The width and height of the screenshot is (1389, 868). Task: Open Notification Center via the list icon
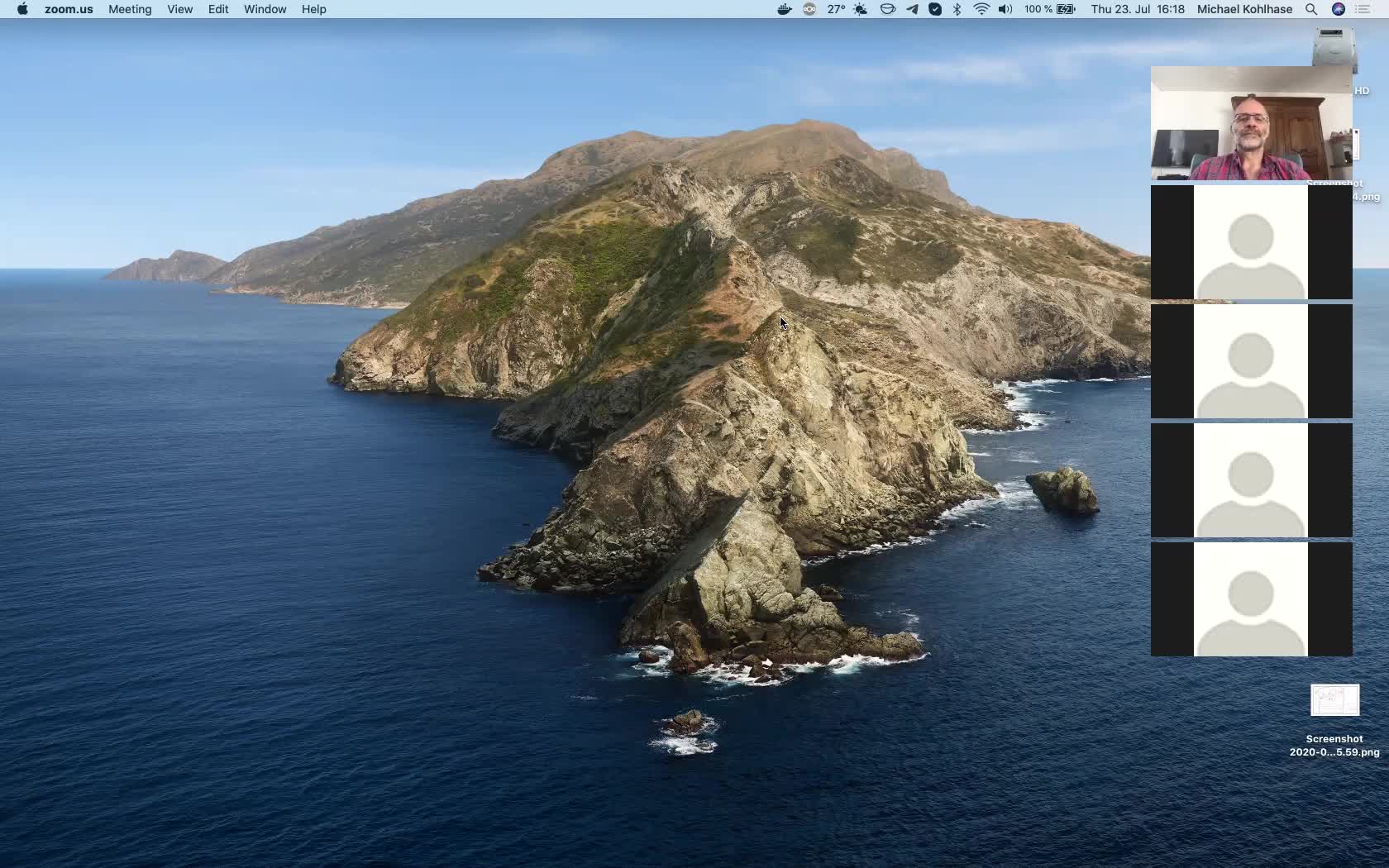coord(1363,9)
